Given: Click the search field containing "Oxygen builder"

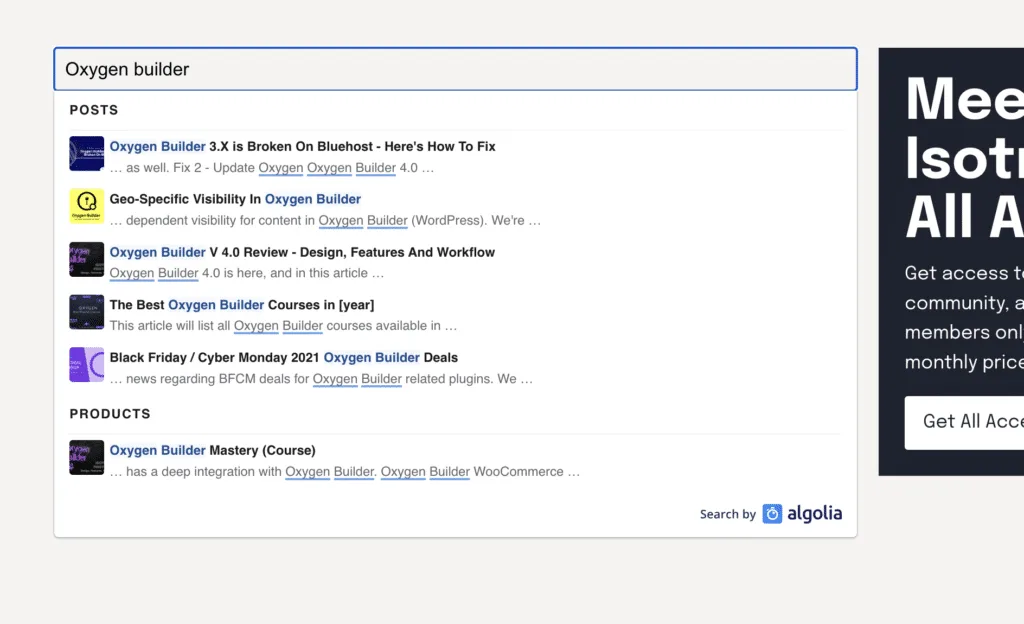Looking at the screenshot, I should pos(455,69).
